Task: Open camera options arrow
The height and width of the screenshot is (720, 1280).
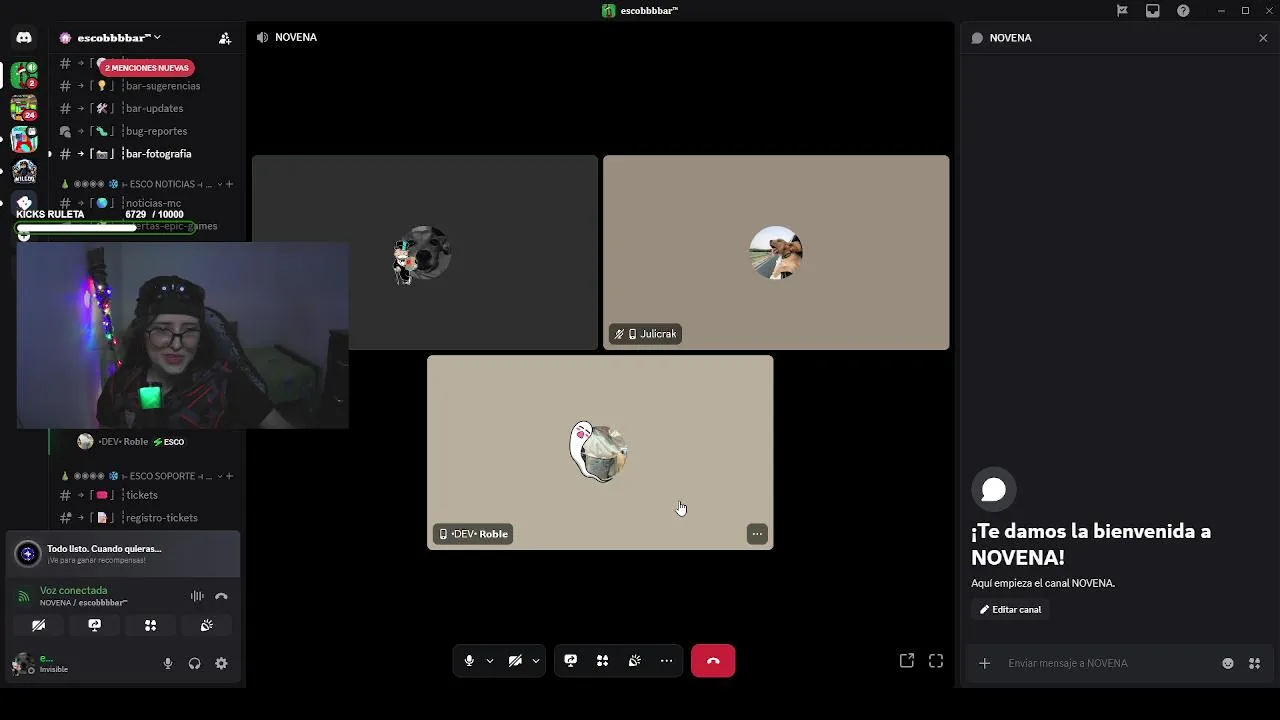Action: click(536, 661)
